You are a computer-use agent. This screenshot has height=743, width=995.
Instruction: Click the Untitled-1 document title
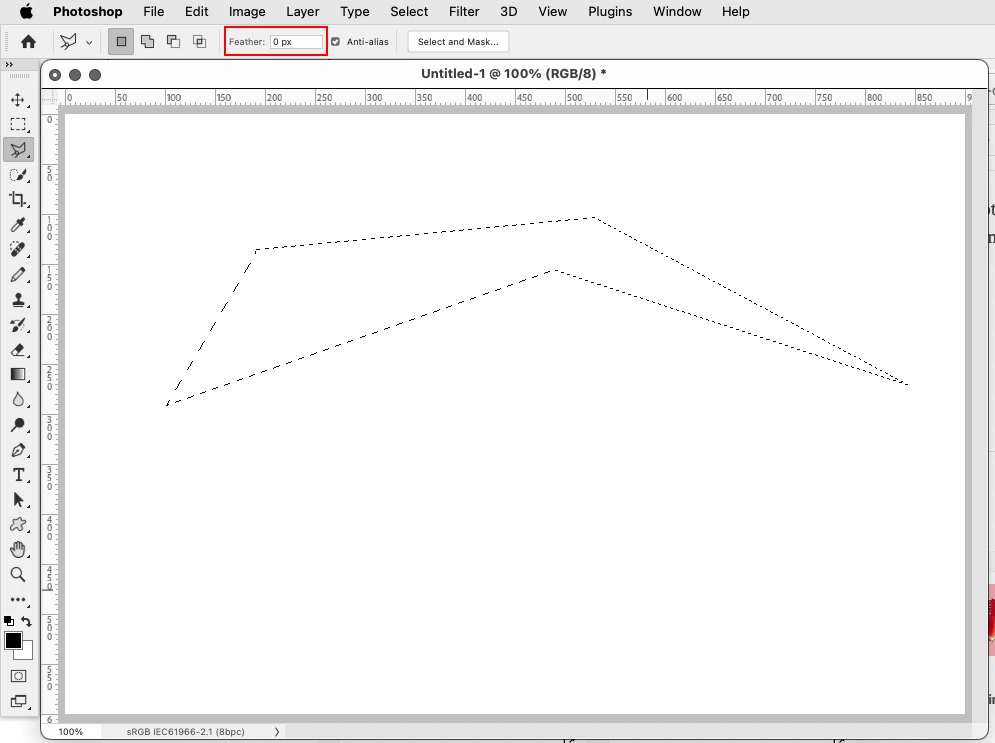point(514,74)
